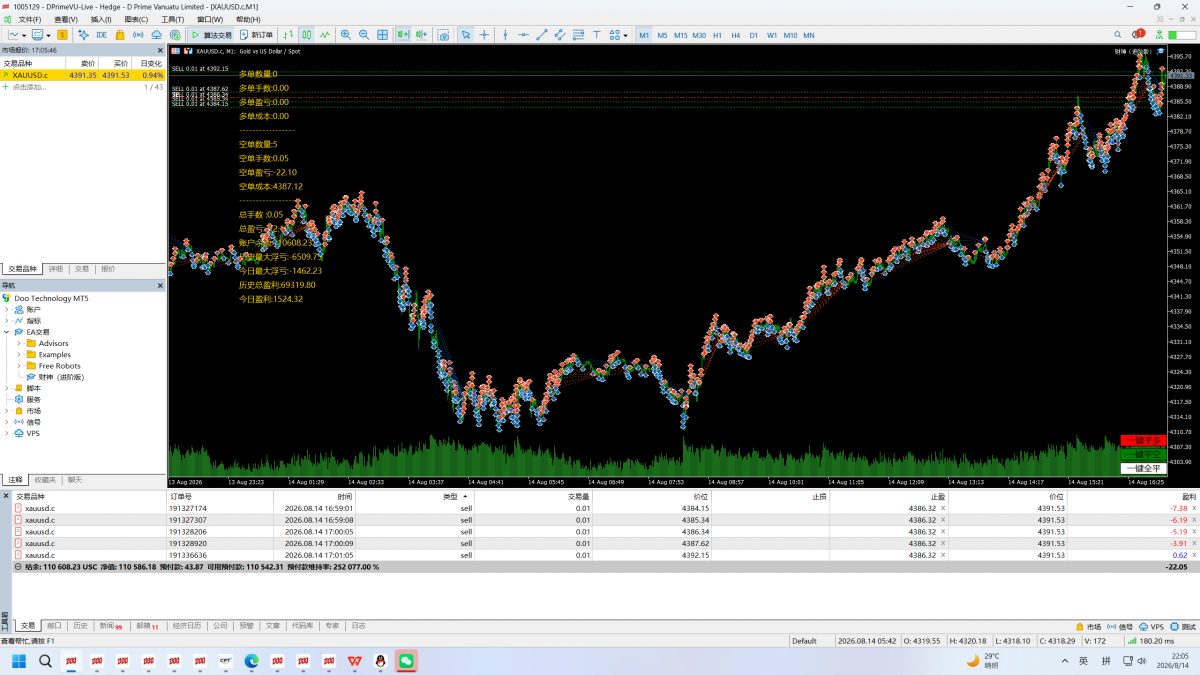Open the Windows Start menu

pyautogui.click(x=19, y=661)
